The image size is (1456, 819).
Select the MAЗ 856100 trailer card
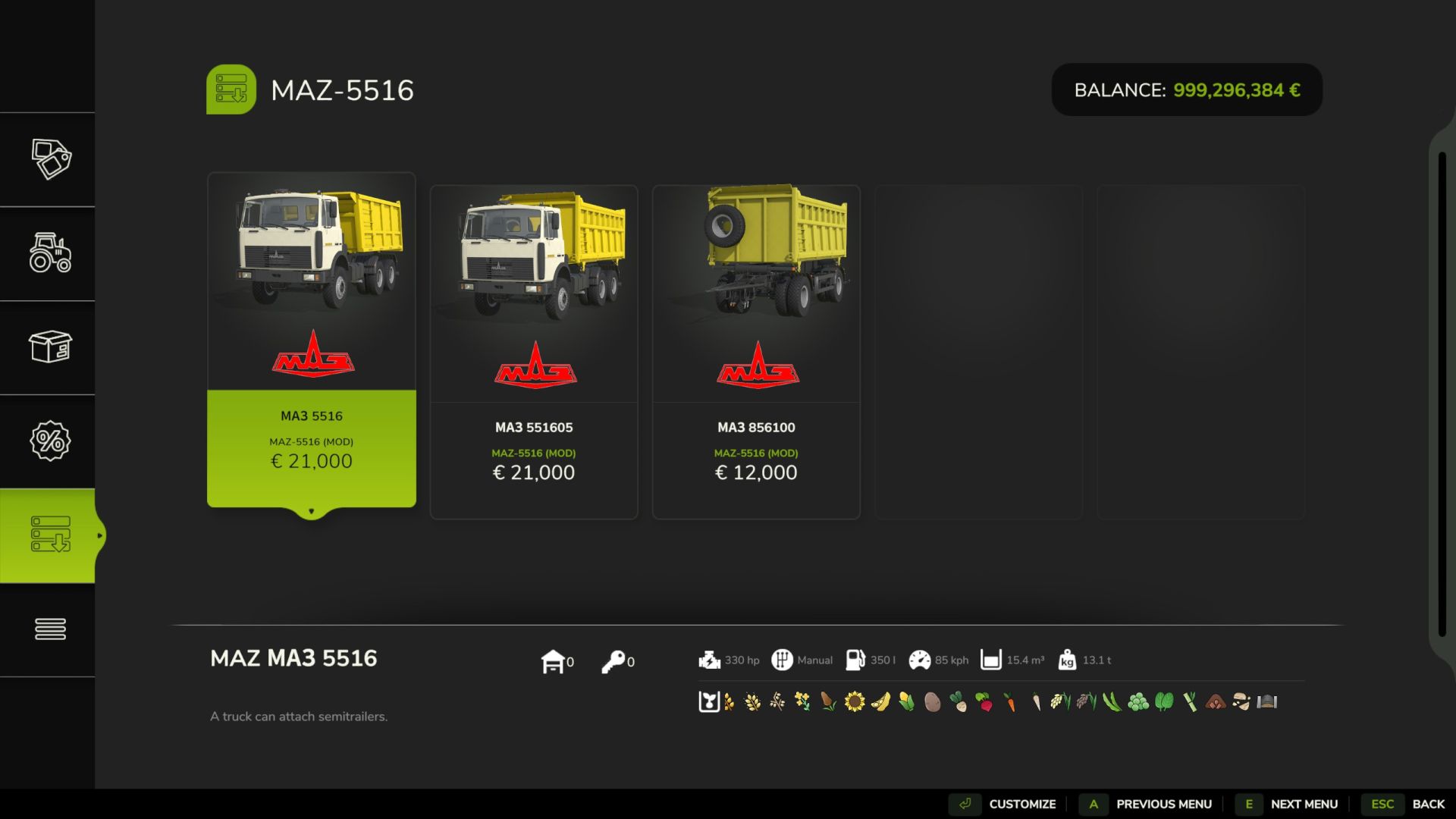(756, 352)
